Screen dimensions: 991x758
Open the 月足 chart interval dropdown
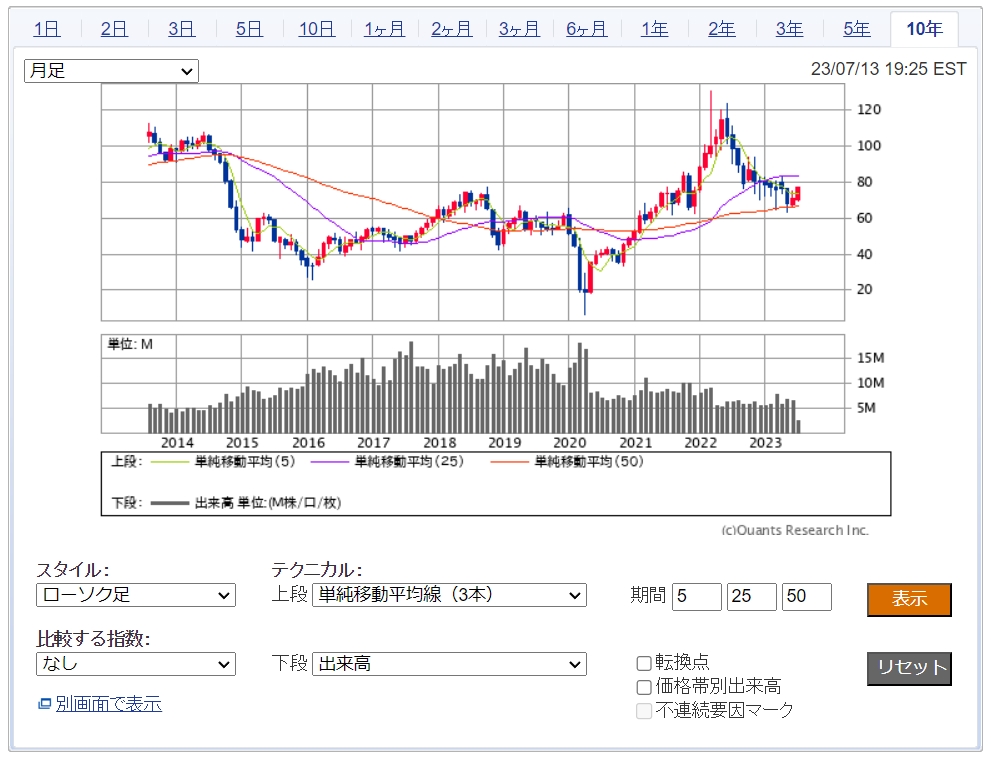[x=111, y=71]
